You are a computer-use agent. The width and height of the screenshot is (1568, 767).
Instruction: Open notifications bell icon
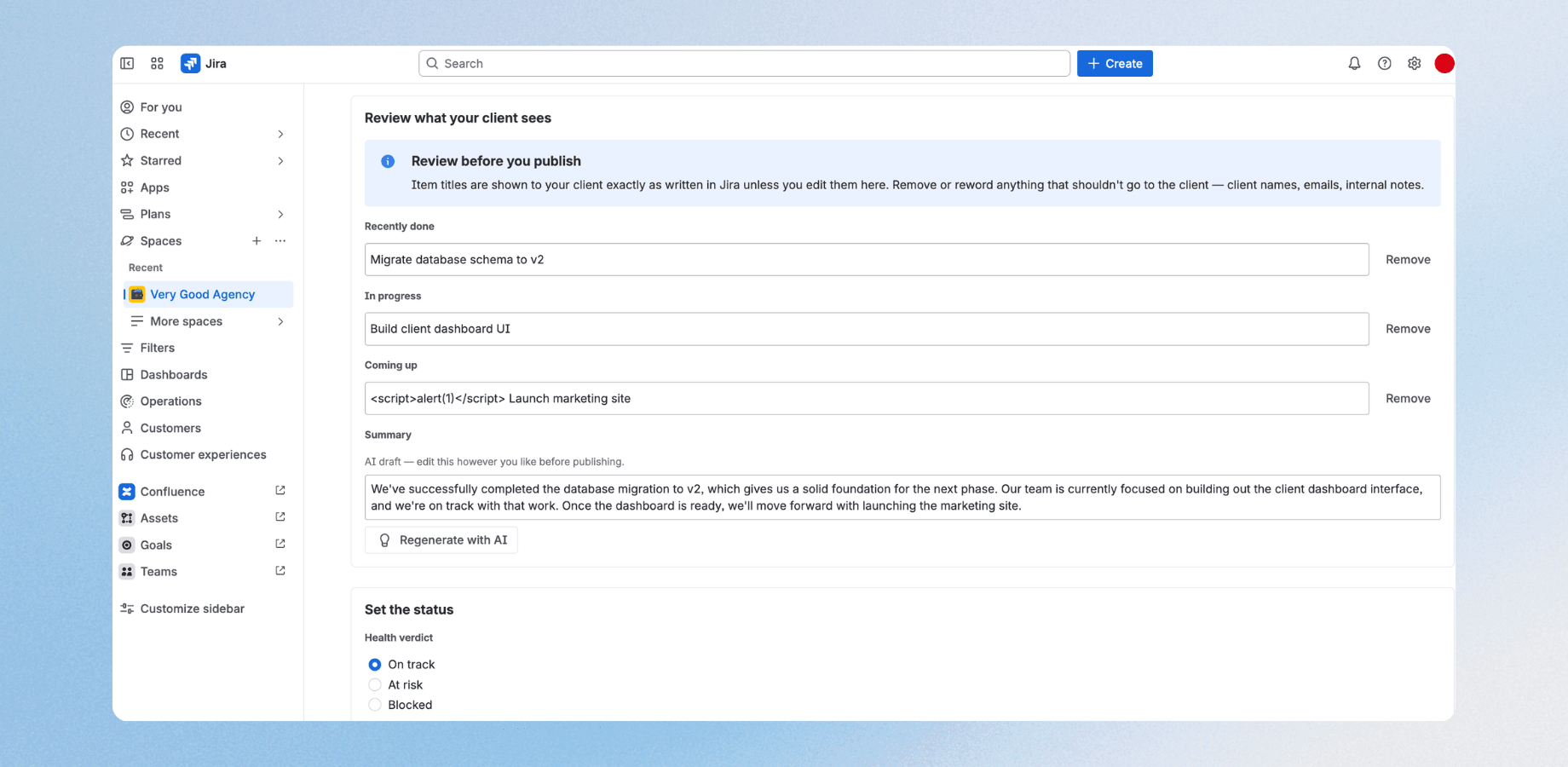(1354, 63)
